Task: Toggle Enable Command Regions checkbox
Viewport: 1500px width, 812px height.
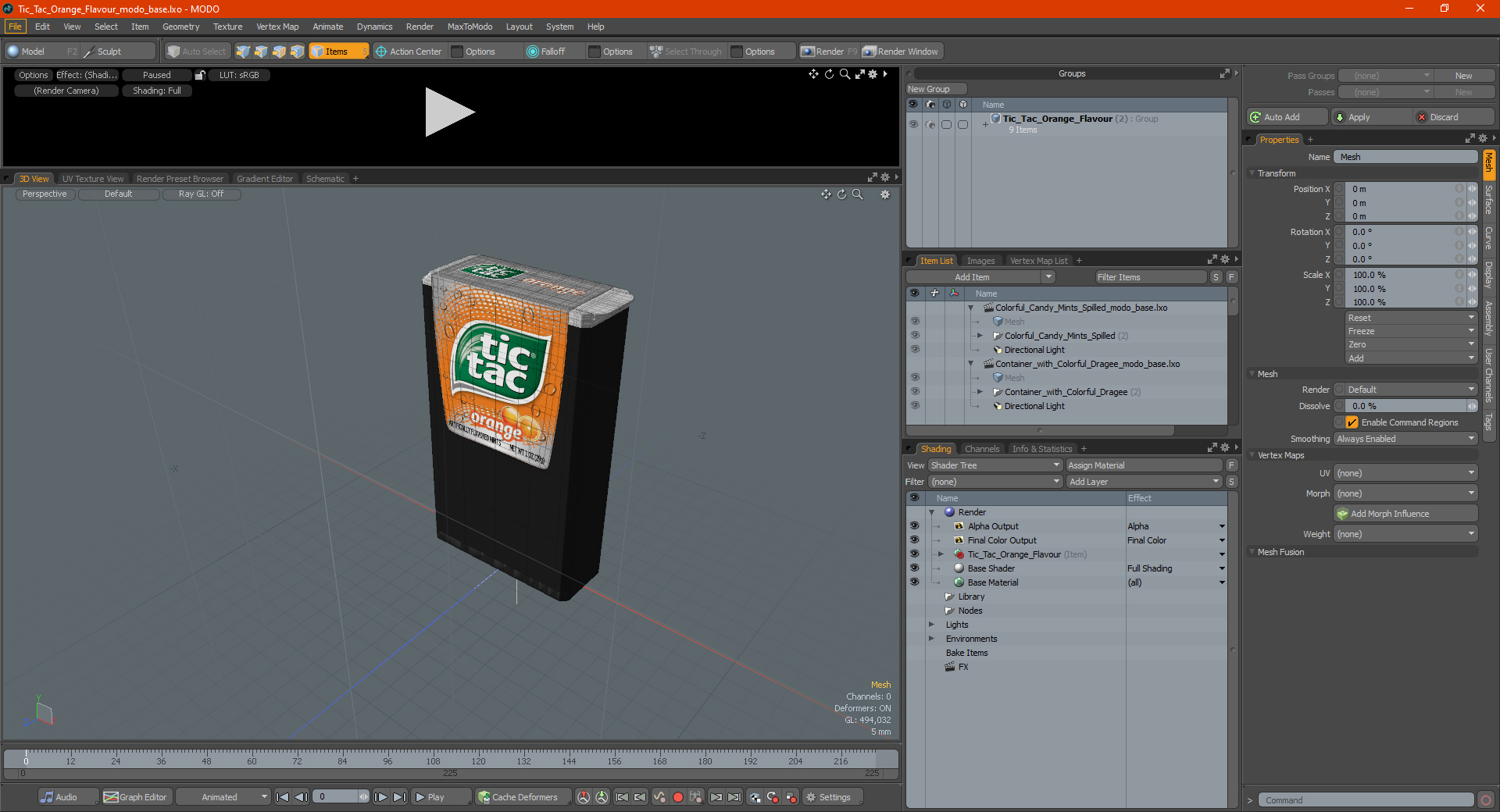Action: 1352,422
